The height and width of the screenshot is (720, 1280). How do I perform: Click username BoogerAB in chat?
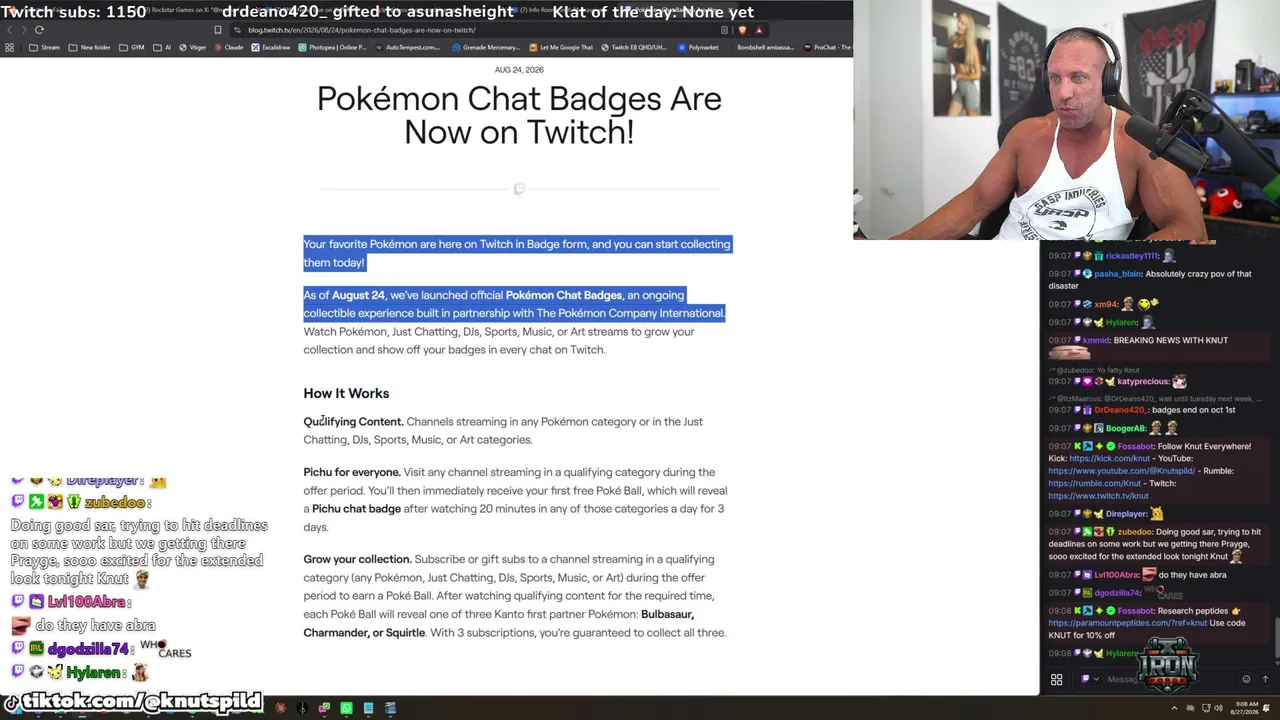pos(1126,428)
